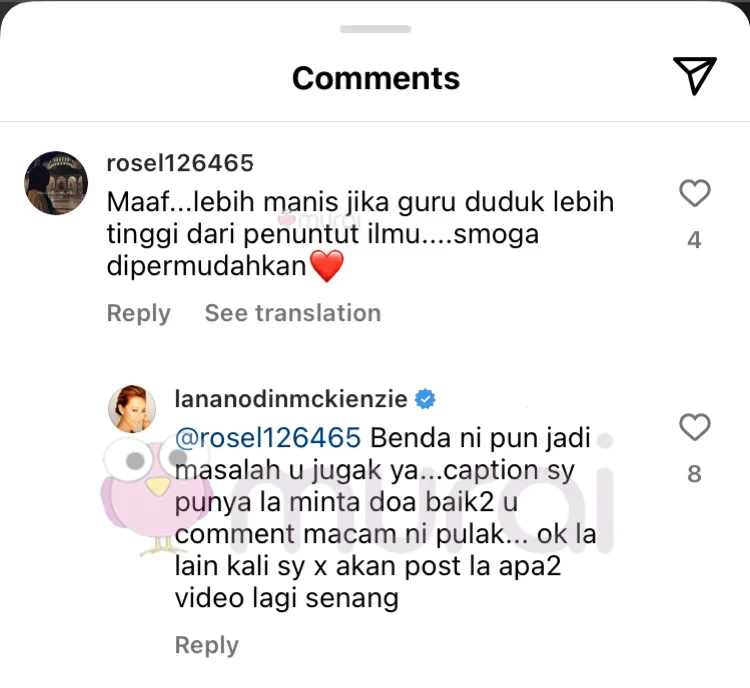Open rosel126465's profile picture
This screenshot has height=688, width=750.
56,183
